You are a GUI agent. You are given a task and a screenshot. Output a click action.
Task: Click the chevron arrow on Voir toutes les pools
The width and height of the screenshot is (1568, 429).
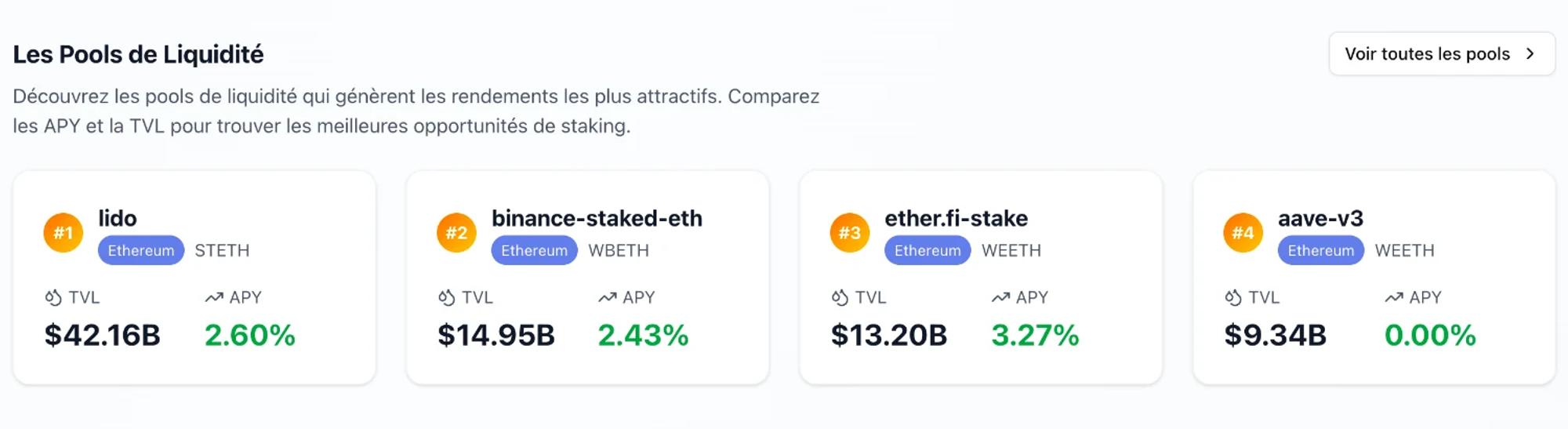[x=1530, y=54]
